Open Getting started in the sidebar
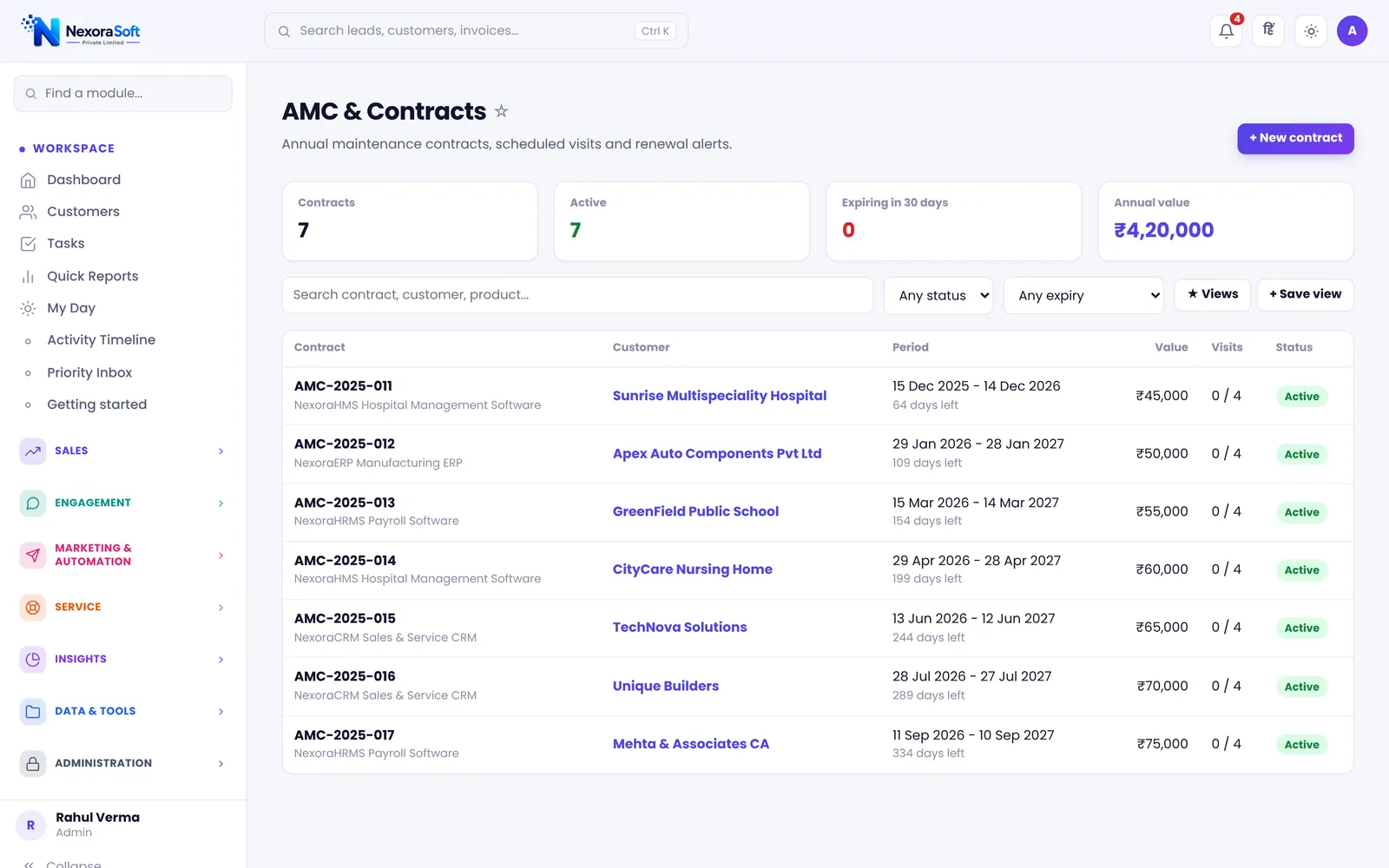1389x868 pixels. pos(96,404)
